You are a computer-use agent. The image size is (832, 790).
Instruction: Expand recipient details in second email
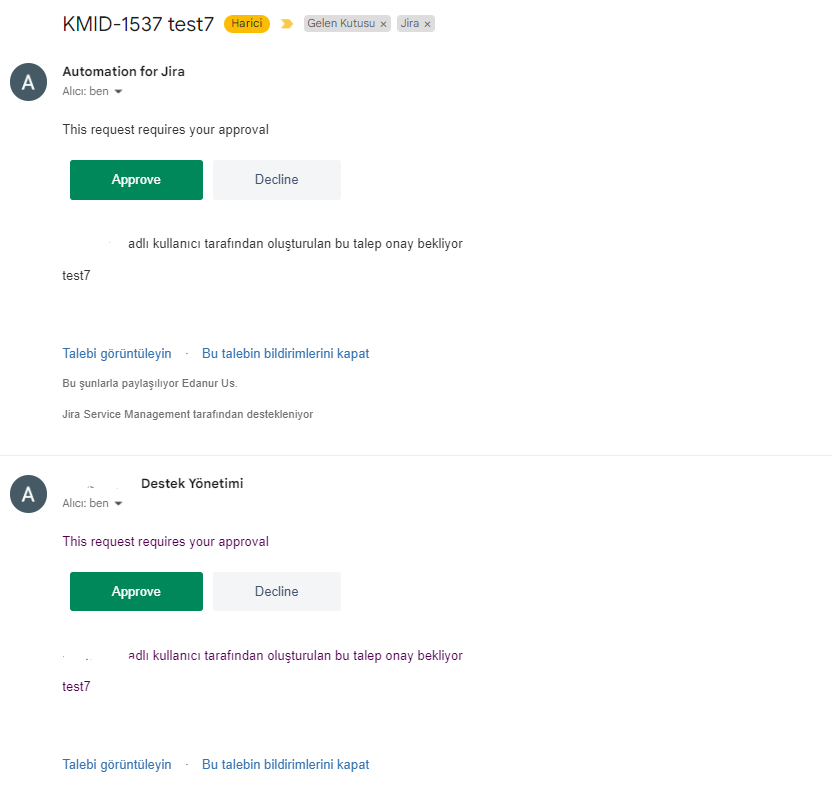coord(118,503)
